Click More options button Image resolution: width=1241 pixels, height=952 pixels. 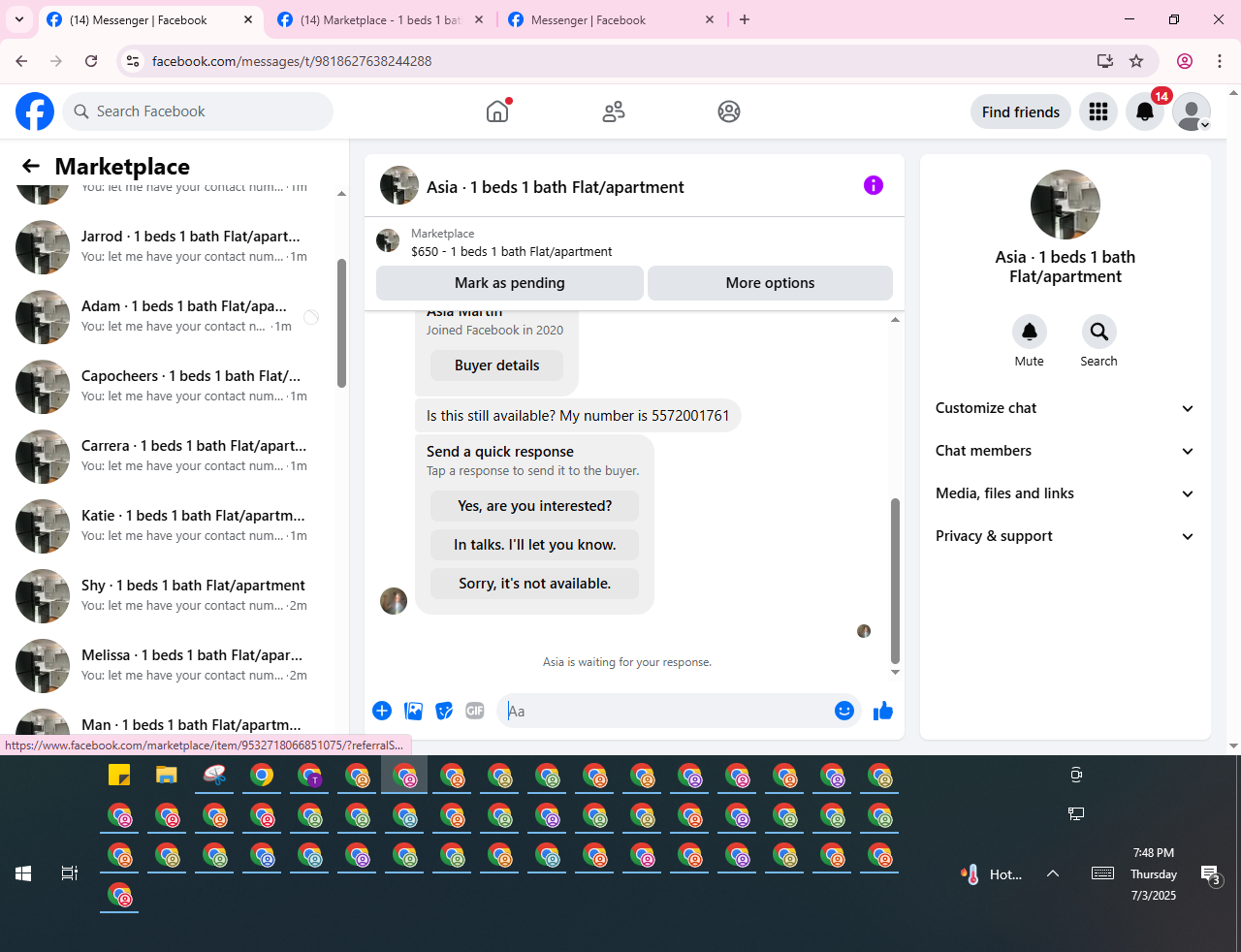[x=770, y=283]
